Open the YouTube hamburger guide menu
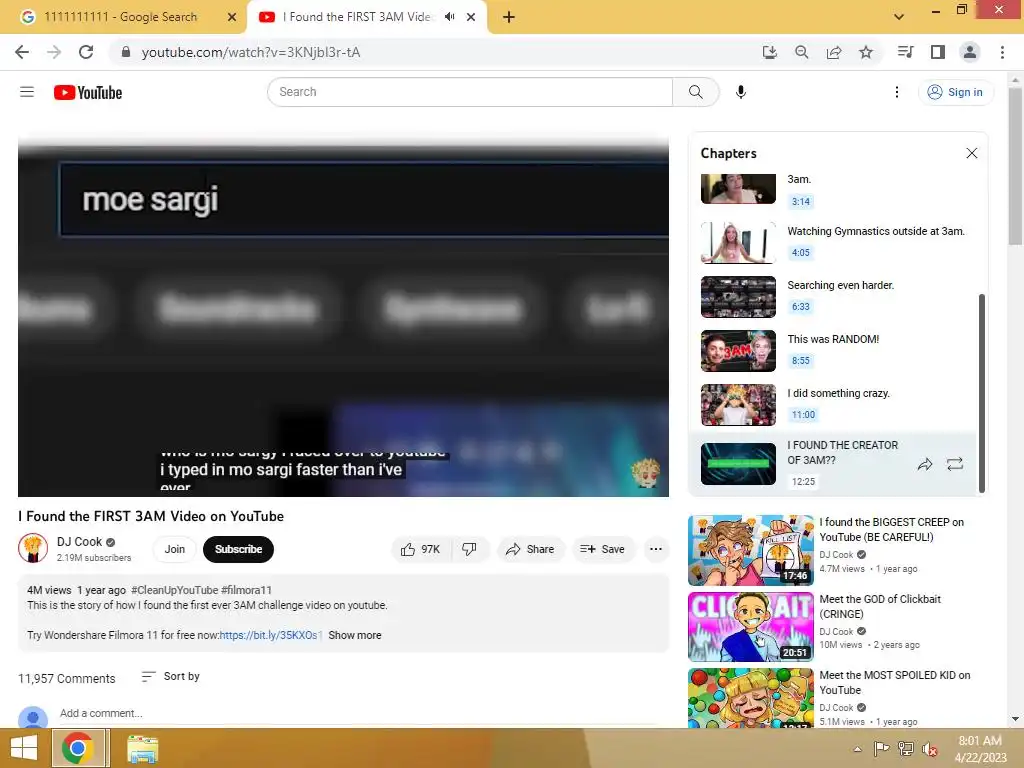 coord(27,92)
